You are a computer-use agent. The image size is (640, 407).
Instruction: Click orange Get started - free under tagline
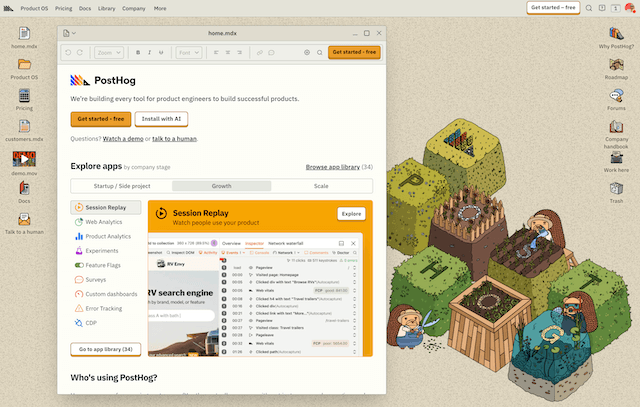[x=101, y=119]
